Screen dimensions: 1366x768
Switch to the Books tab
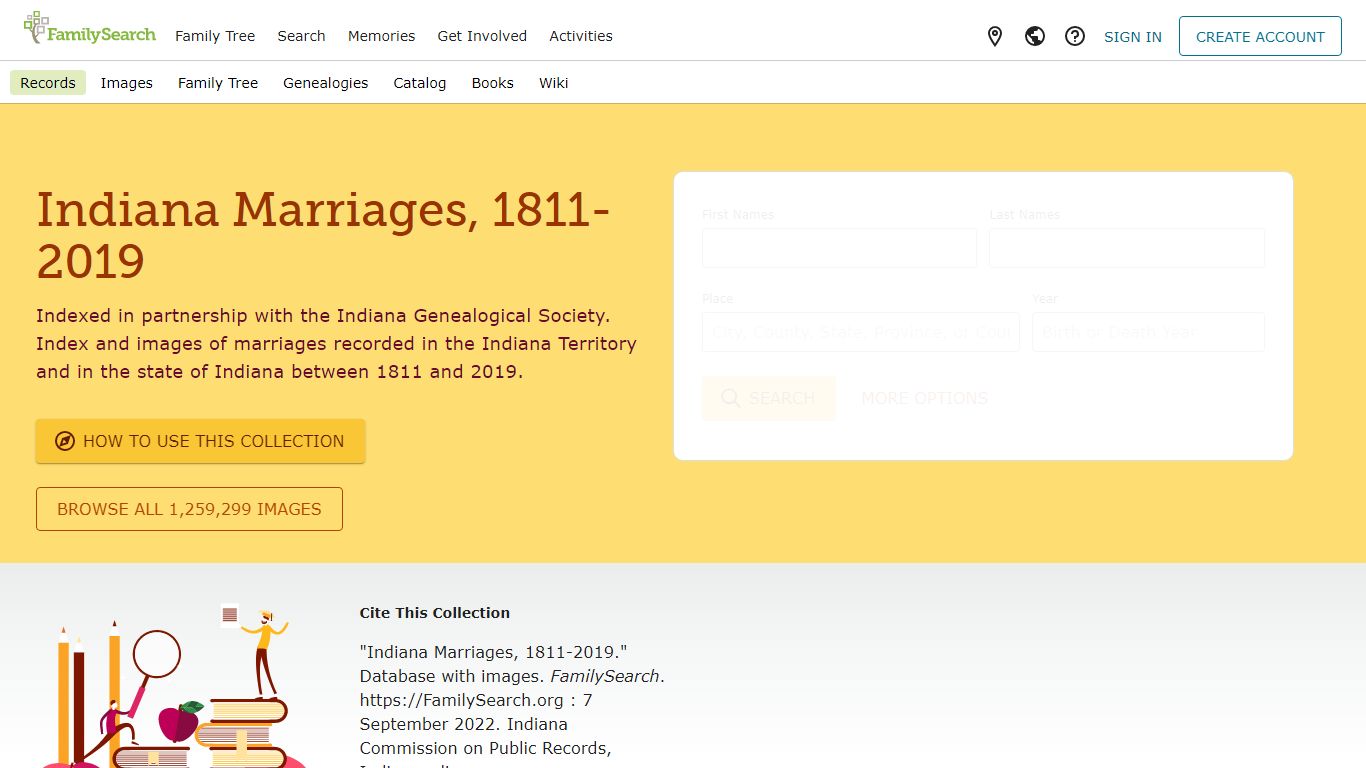click(x=493, y=83)
